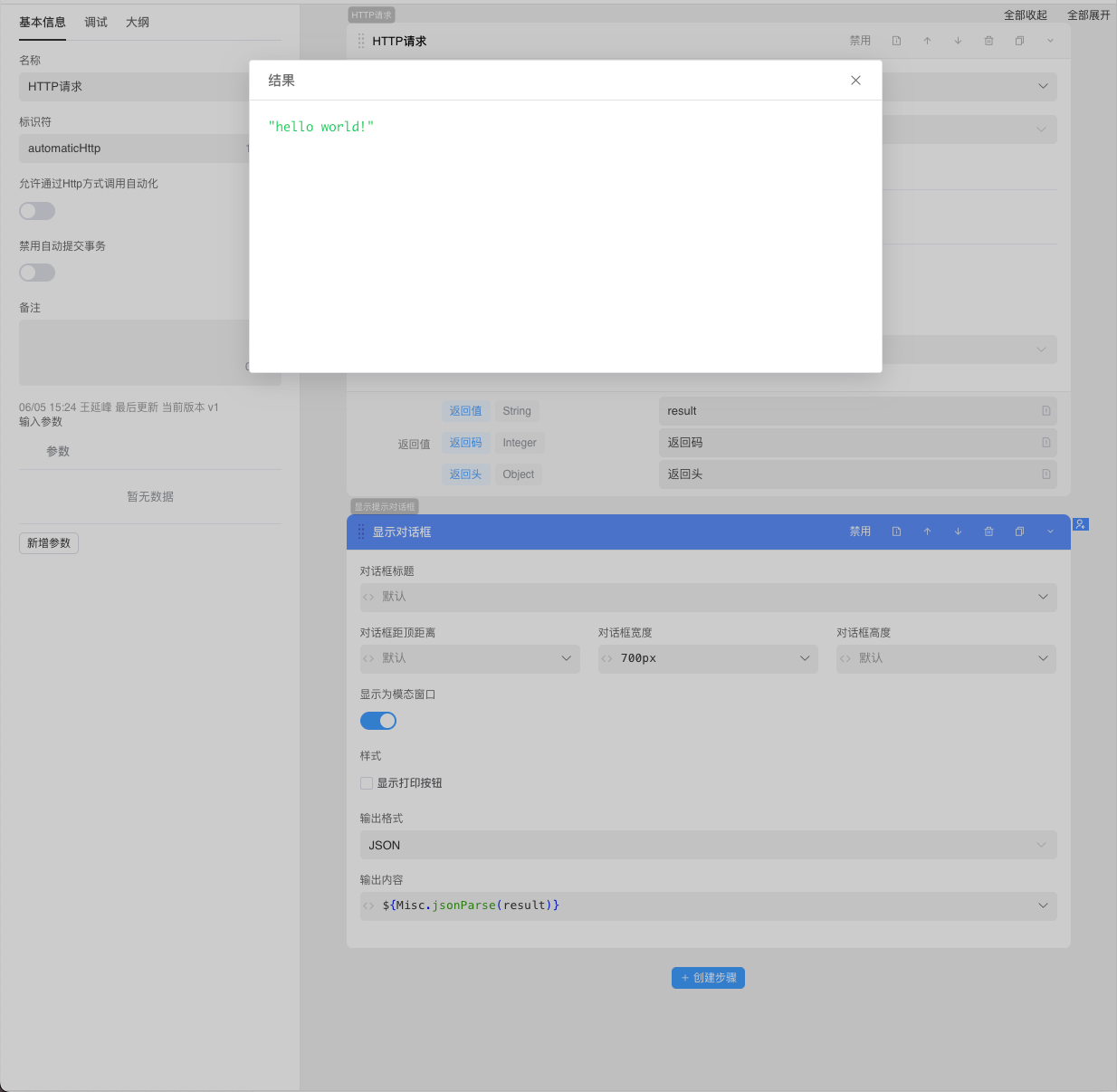Copy the 显示对话框 step

[1019, 532]
